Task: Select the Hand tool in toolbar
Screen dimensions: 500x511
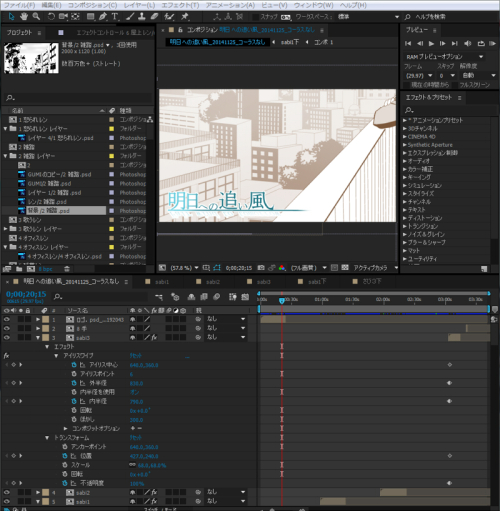Action: 24,16
